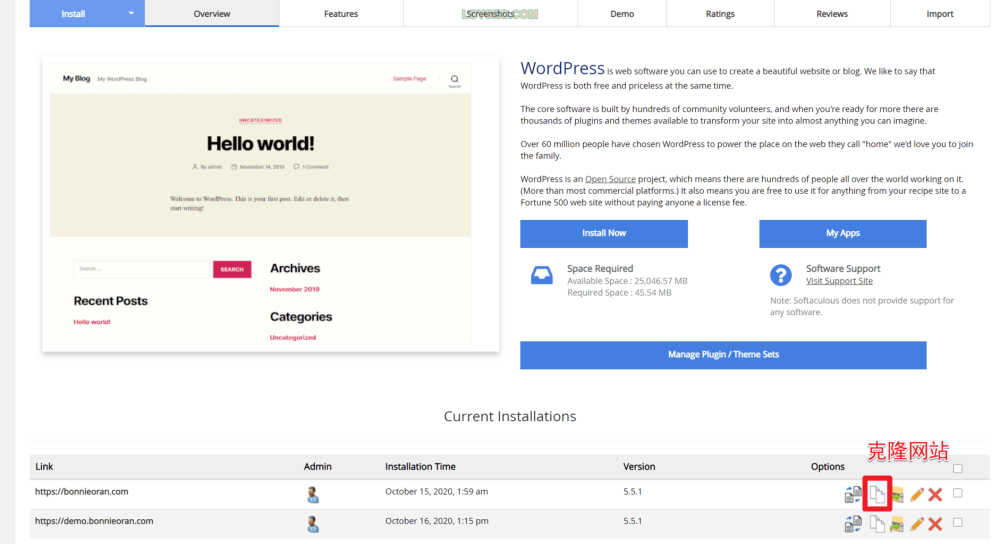Click the Space Required label
The image size is (1000, 544).
pyautogui.click(x=600, y=268)
